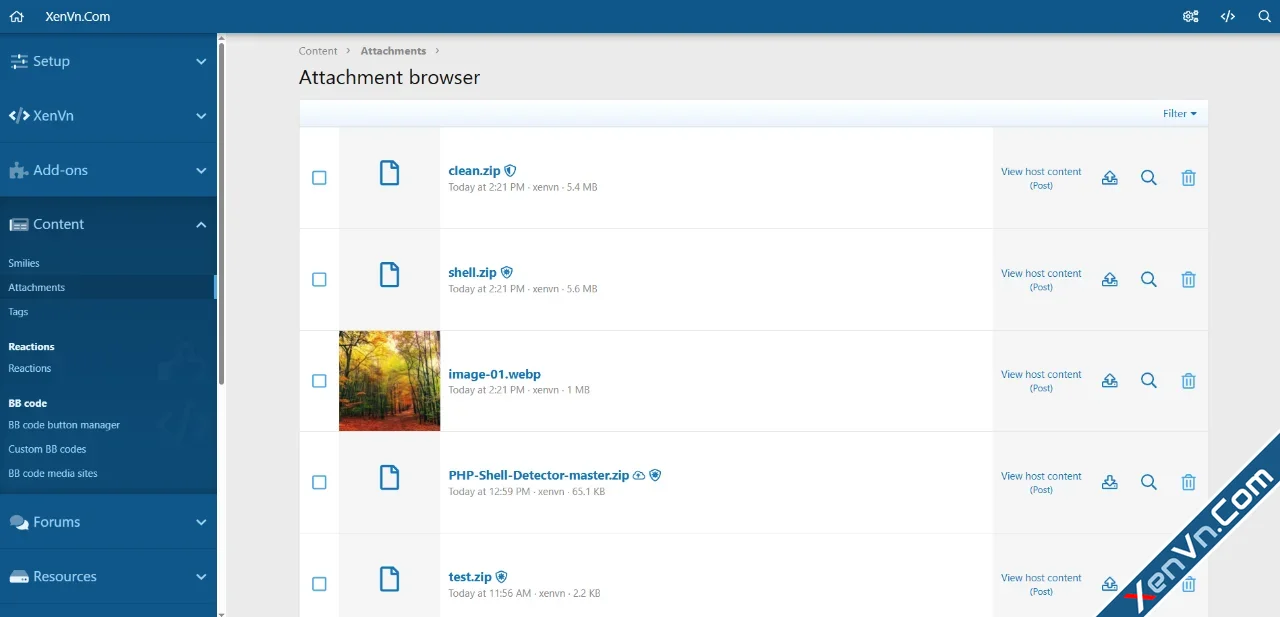Open the Filter dropdown
The width and height of the screenshot is (1280, 617).
pyautogui.click(x=1179, y=114)
